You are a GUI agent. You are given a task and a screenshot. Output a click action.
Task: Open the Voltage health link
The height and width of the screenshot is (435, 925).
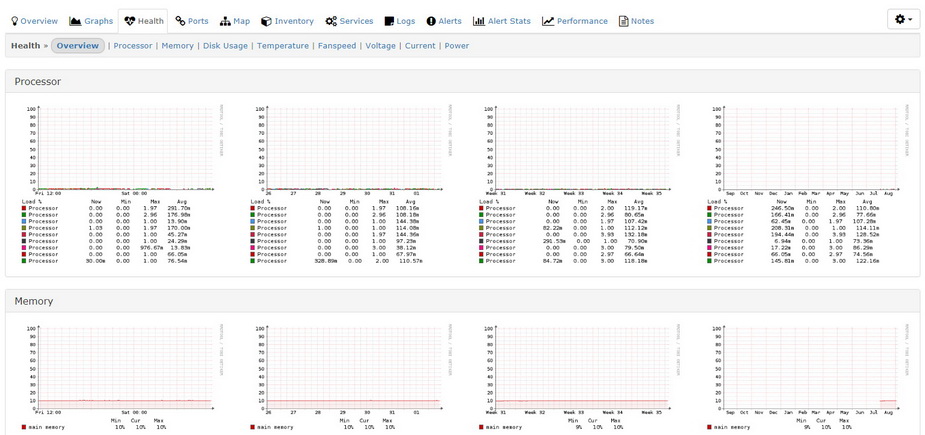click(381, 46)
